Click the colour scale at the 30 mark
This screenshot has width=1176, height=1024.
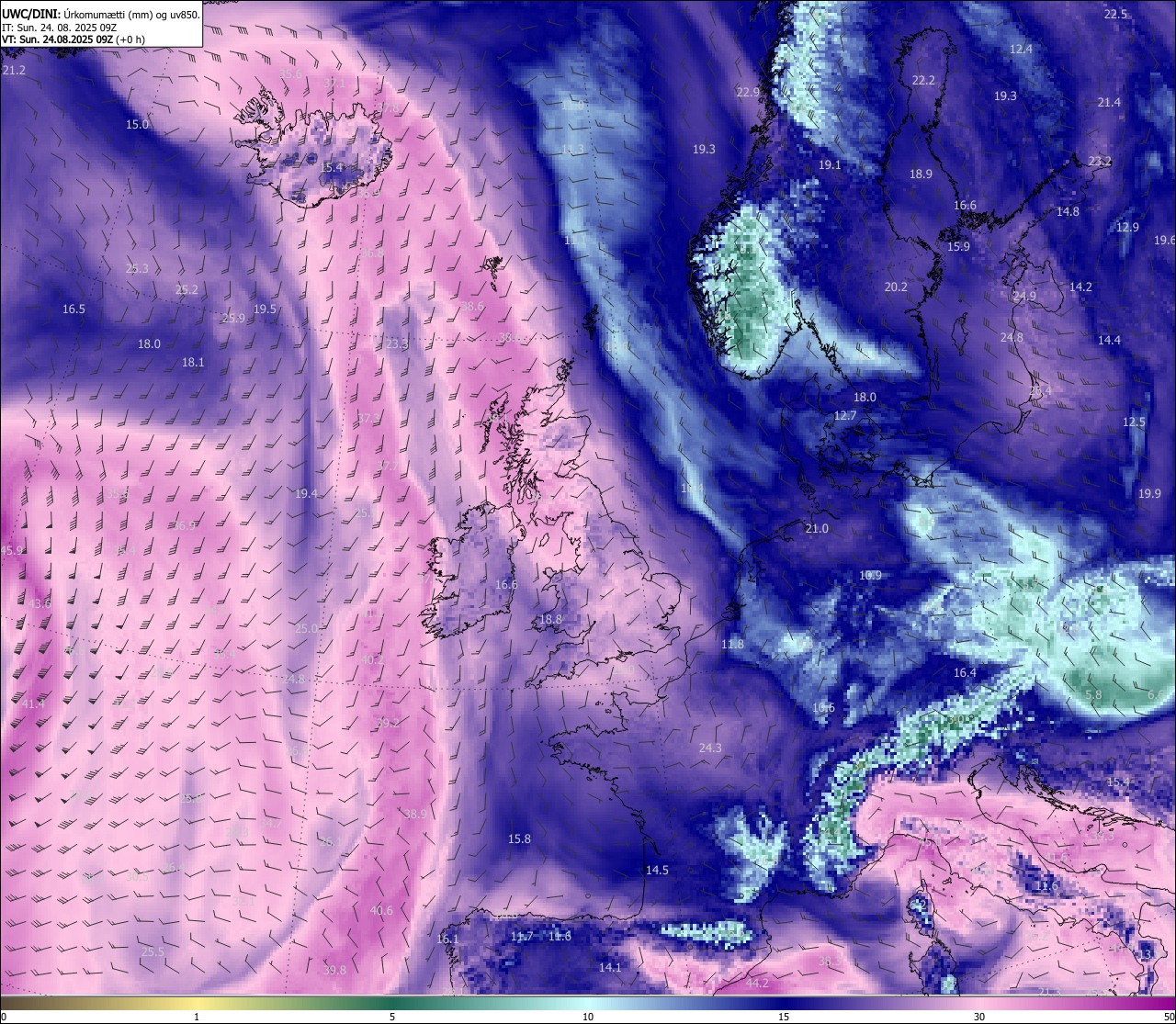[x=979, y=1004]
